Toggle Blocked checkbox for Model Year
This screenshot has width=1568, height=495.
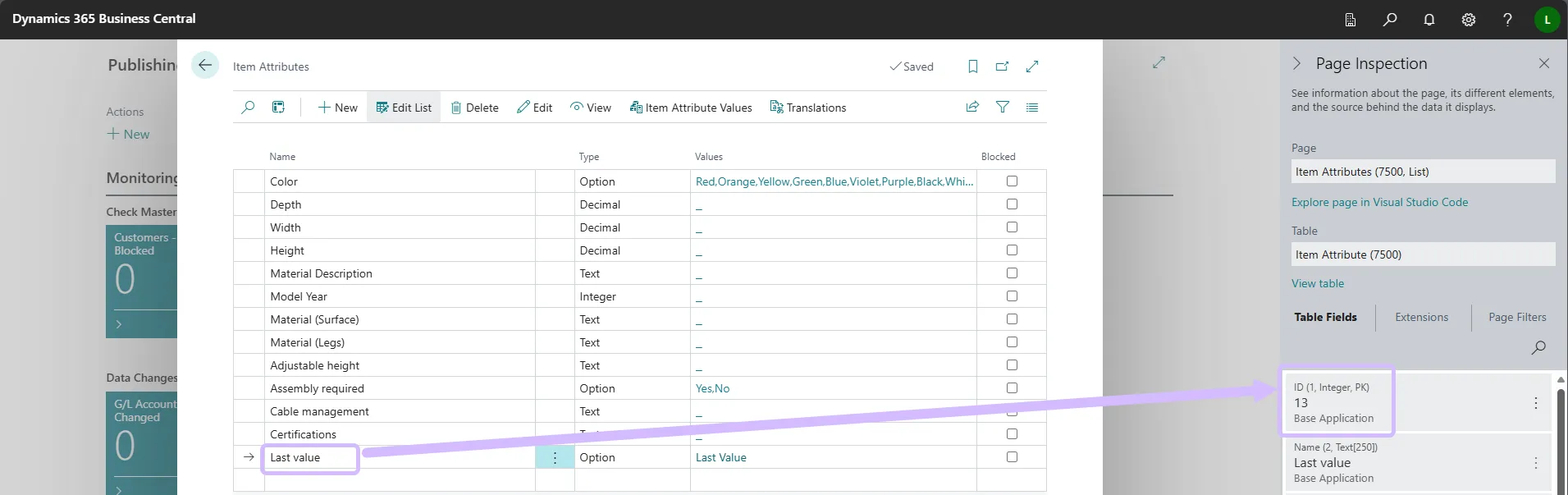(x=1012, y=296)
